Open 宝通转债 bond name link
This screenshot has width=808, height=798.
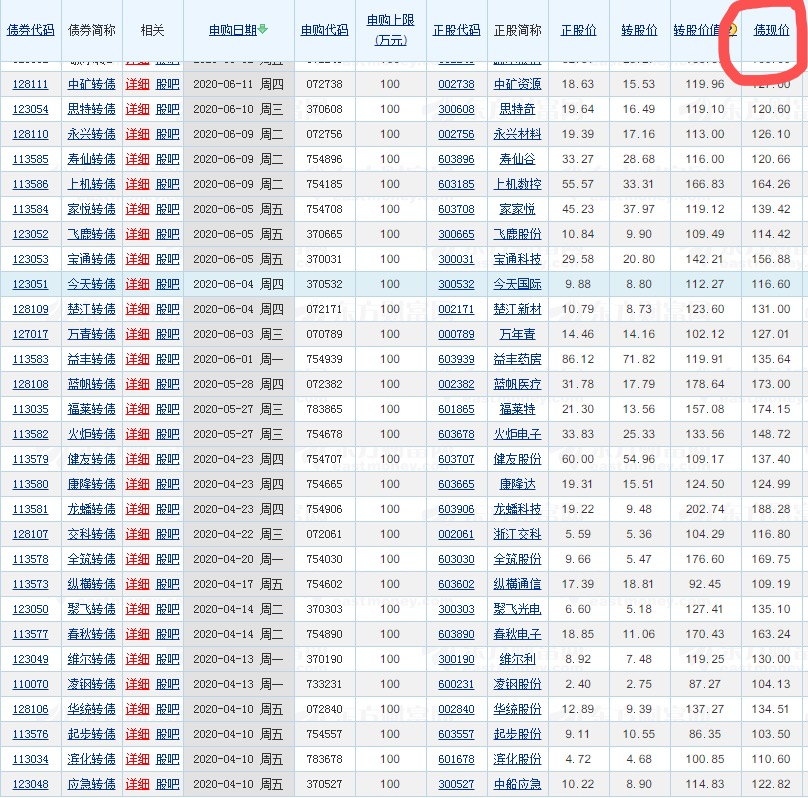pos(92,259)
